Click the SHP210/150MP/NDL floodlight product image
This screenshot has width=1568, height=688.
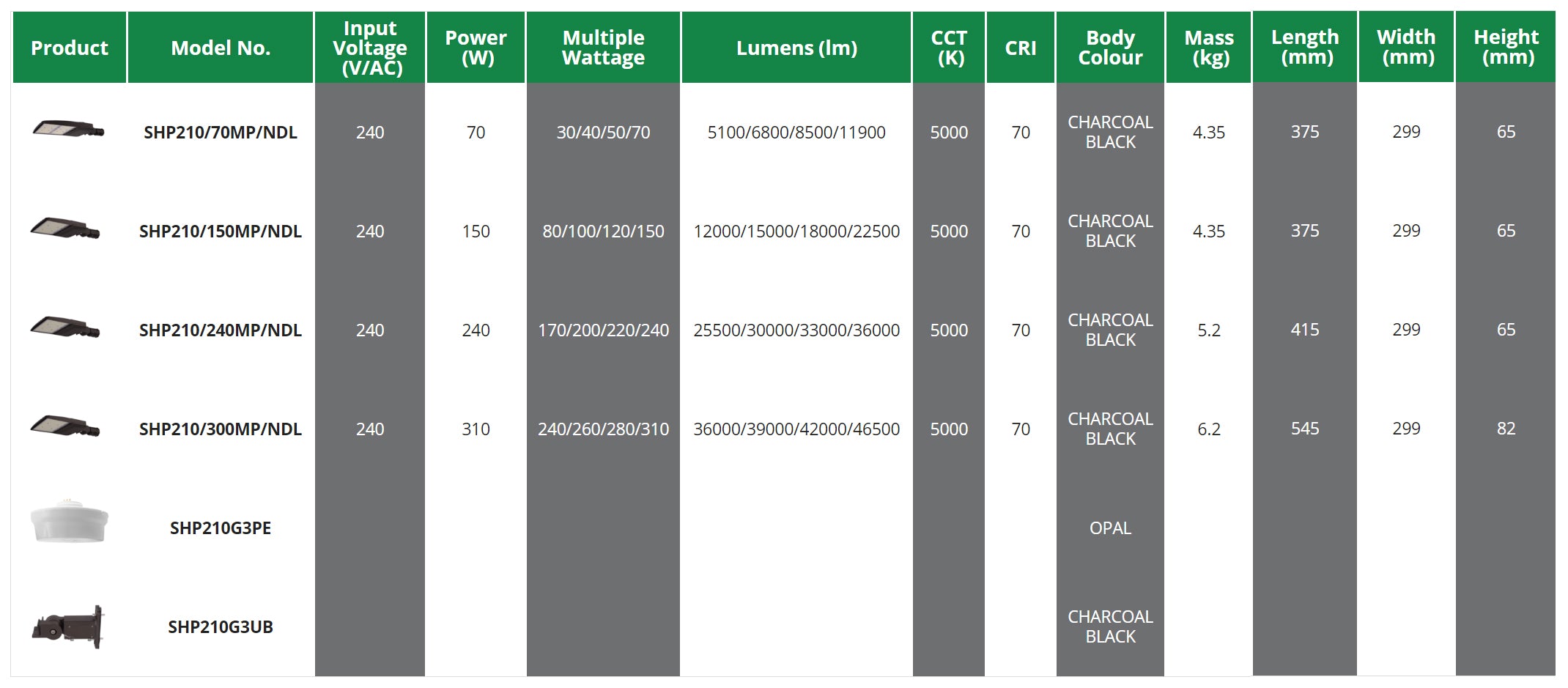point(65,229)
